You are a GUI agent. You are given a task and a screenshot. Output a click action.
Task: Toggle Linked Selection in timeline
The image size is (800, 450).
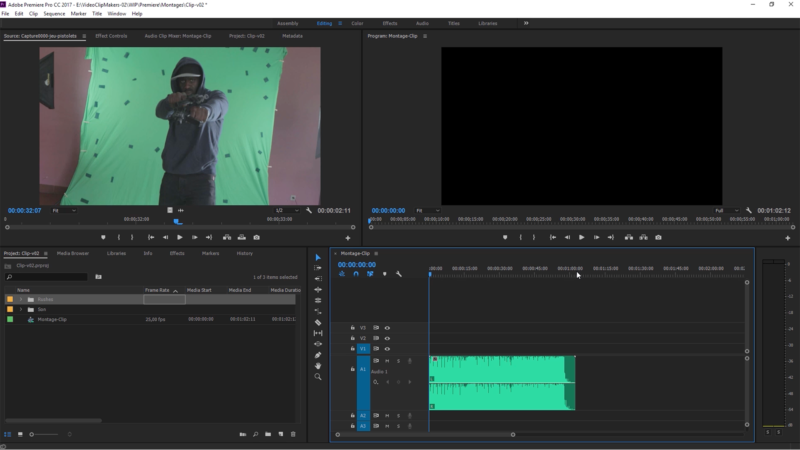[x=370, y=274]
